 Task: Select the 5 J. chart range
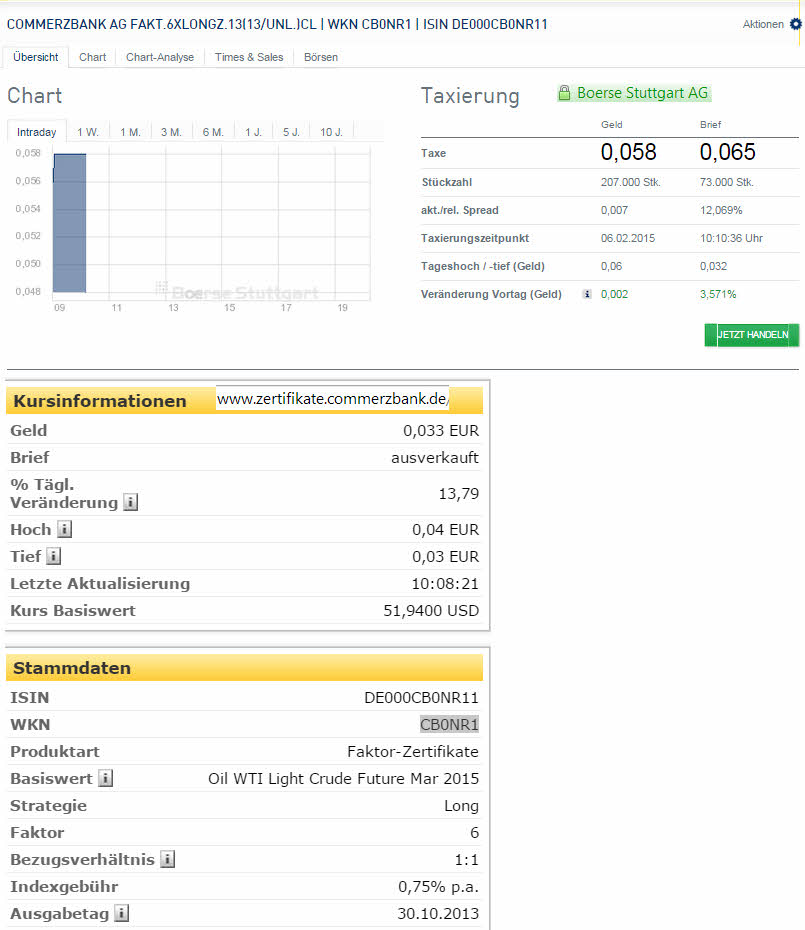pyautogui.click(x=291, y=132)
